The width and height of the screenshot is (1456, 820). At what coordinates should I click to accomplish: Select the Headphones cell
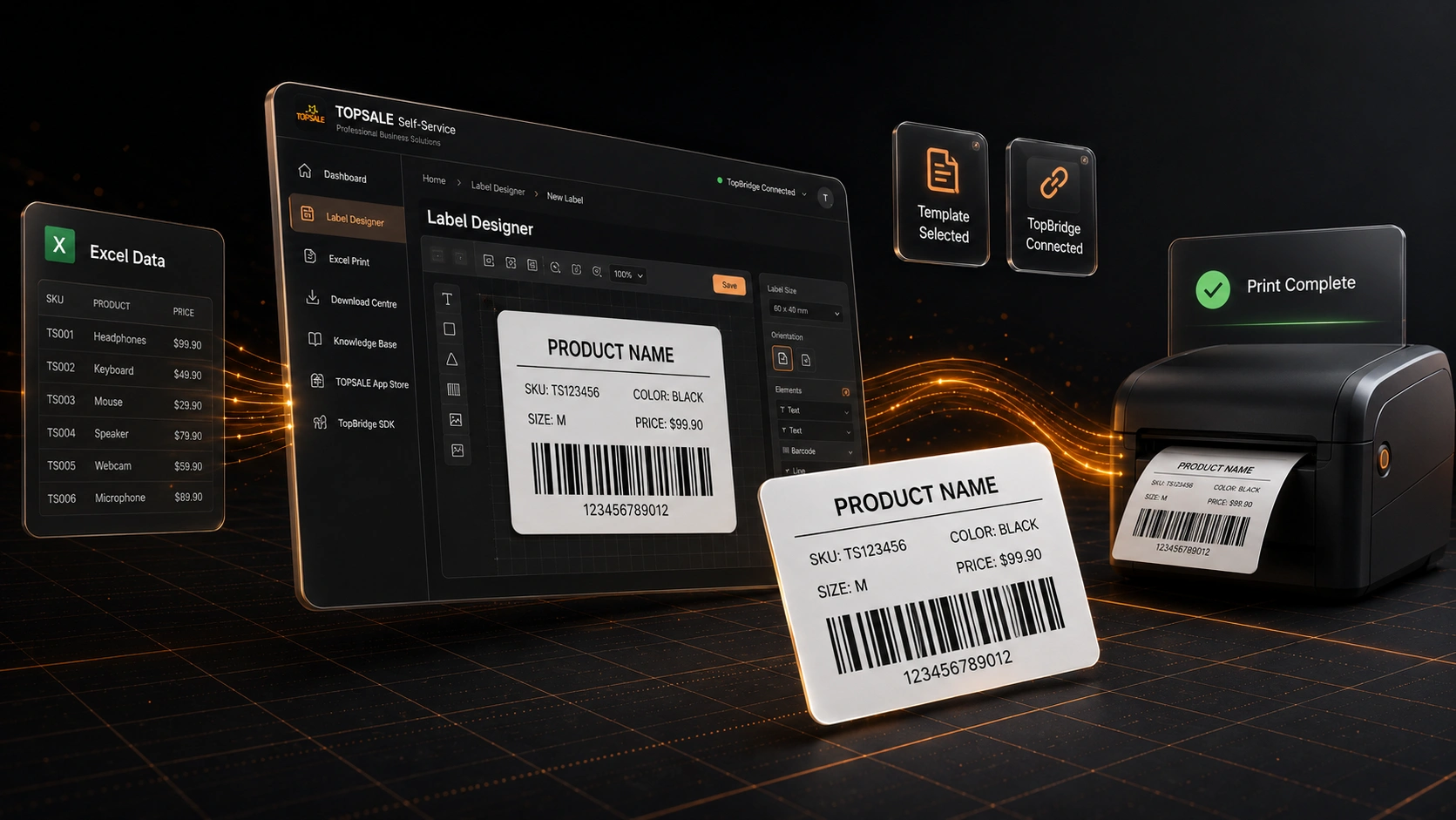point(119,338)
